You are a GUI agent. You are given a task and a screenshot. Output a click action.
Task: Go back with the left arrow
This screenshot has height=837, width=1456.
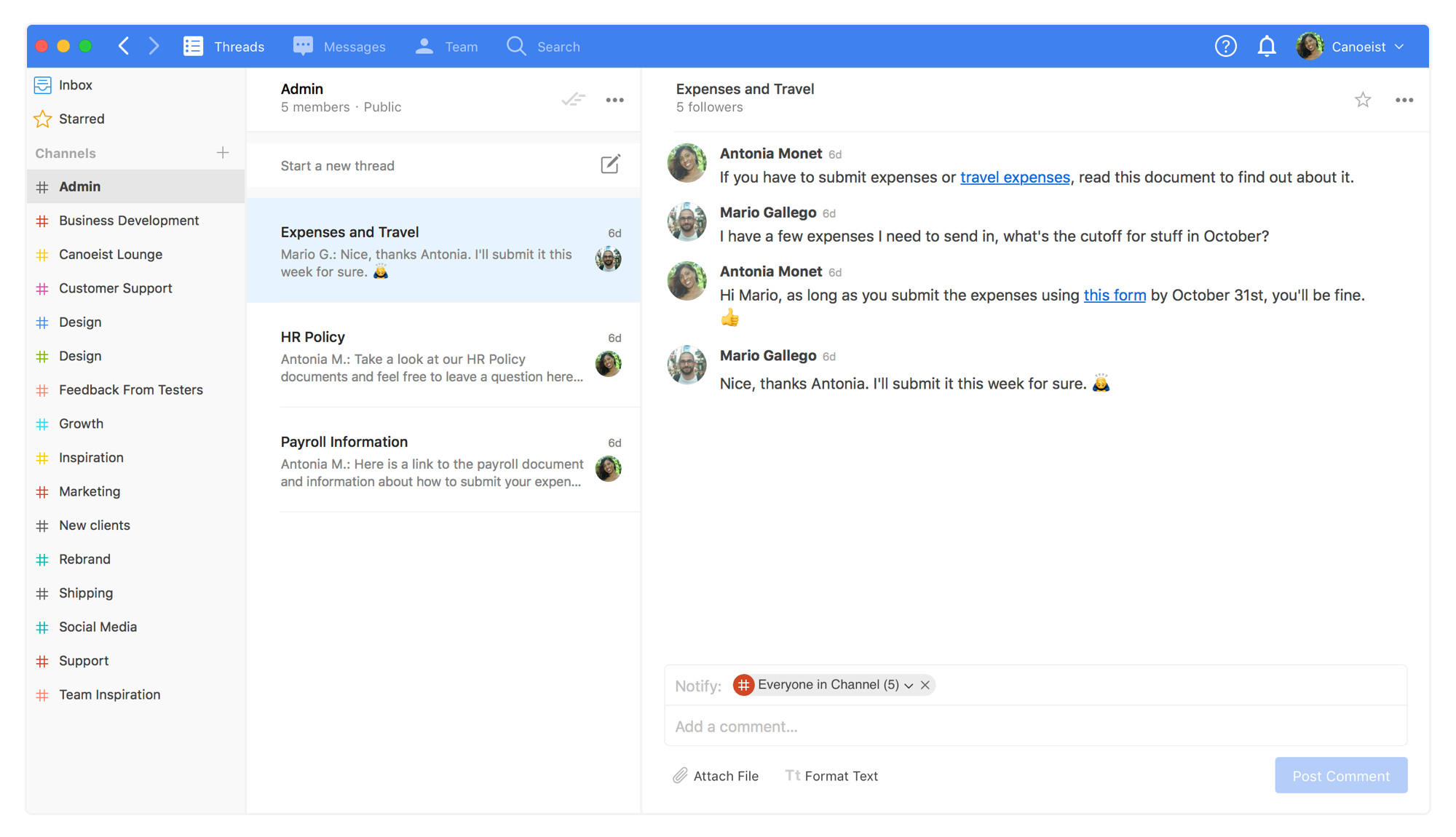pos(124,47)
